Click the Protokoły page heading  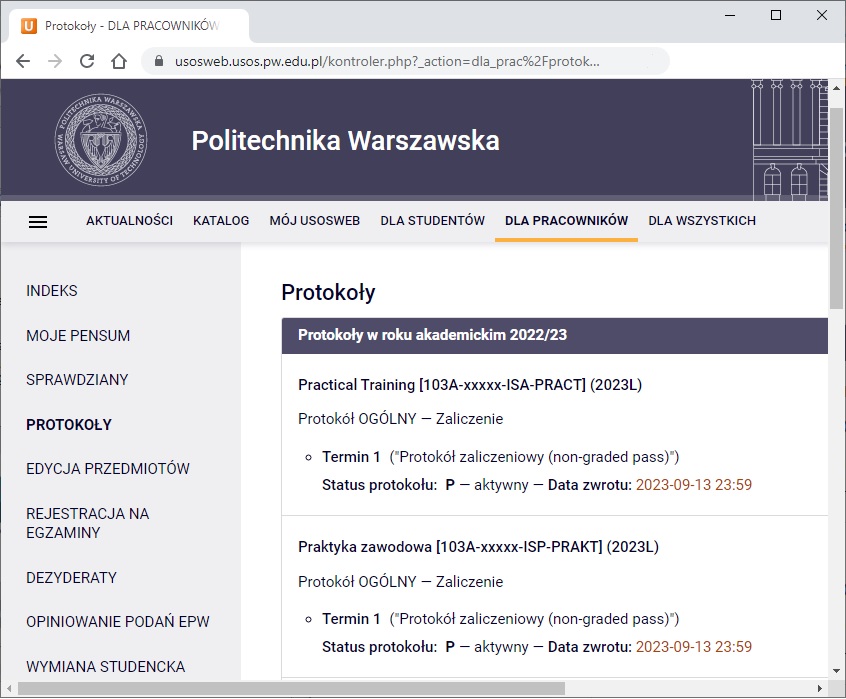[328, 292]
